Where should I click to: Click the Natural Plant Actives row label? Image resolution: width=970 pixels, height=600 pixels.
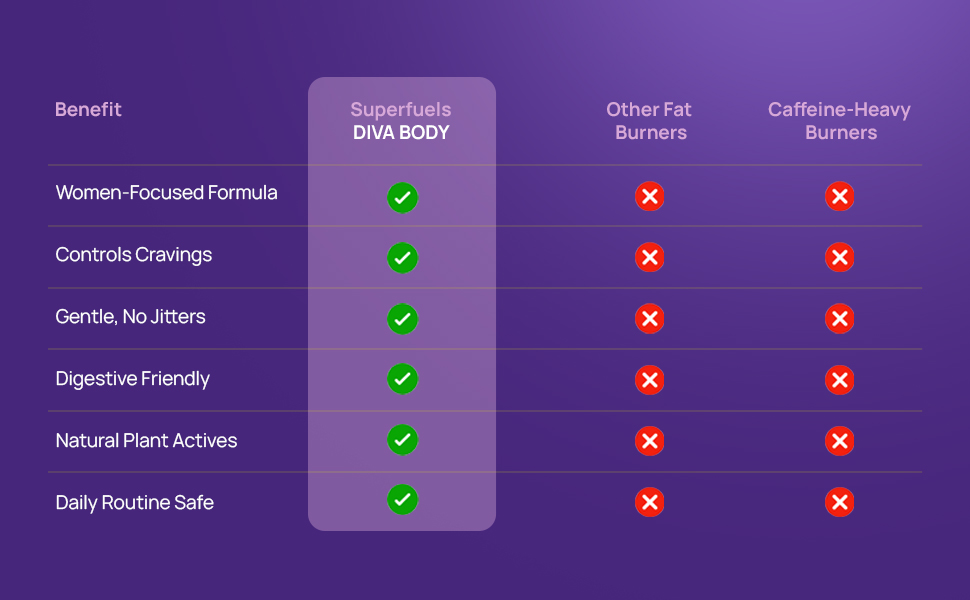(x=147, y=440)
